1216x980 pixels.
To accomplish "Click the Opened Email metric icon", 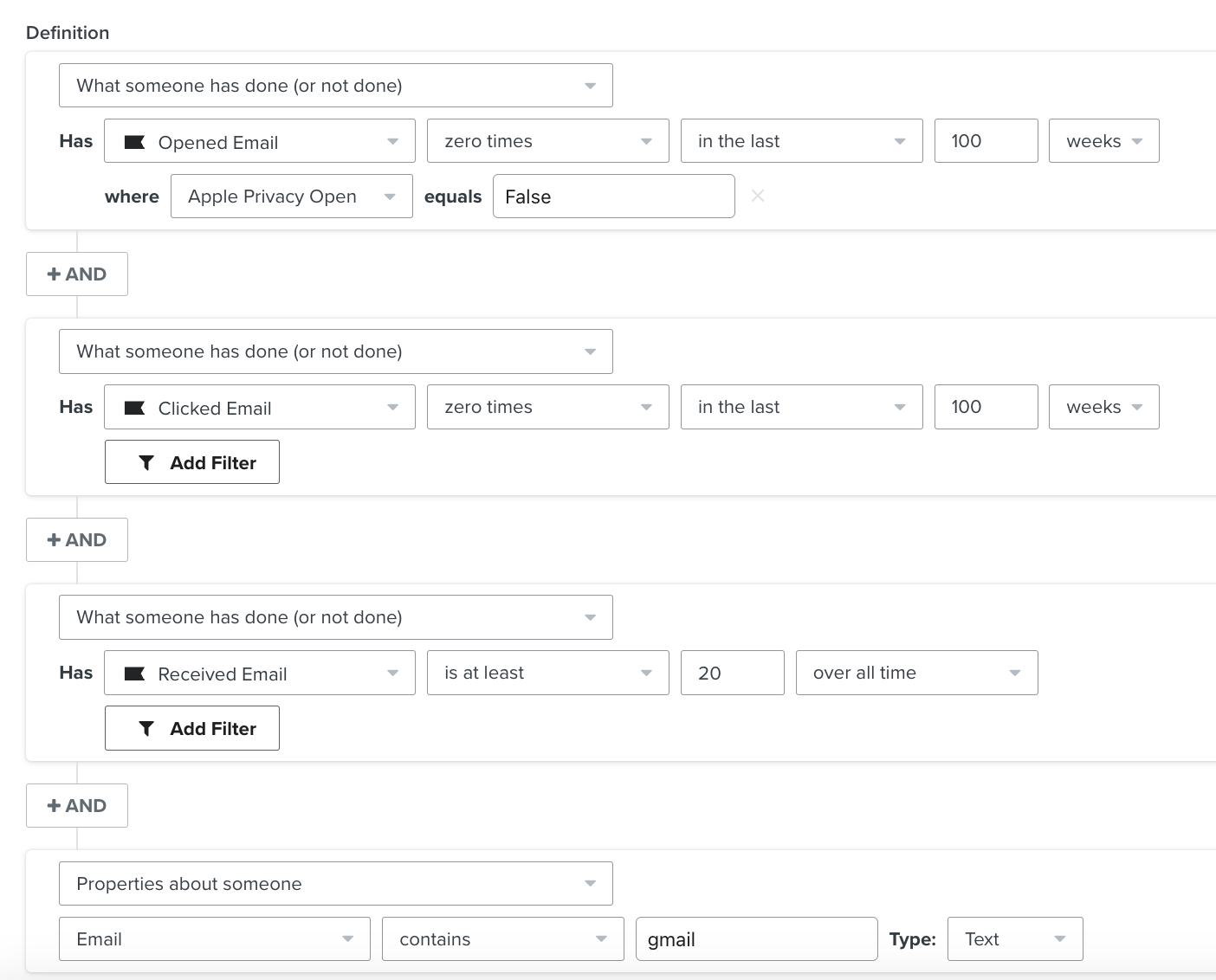I will (134, 142).
